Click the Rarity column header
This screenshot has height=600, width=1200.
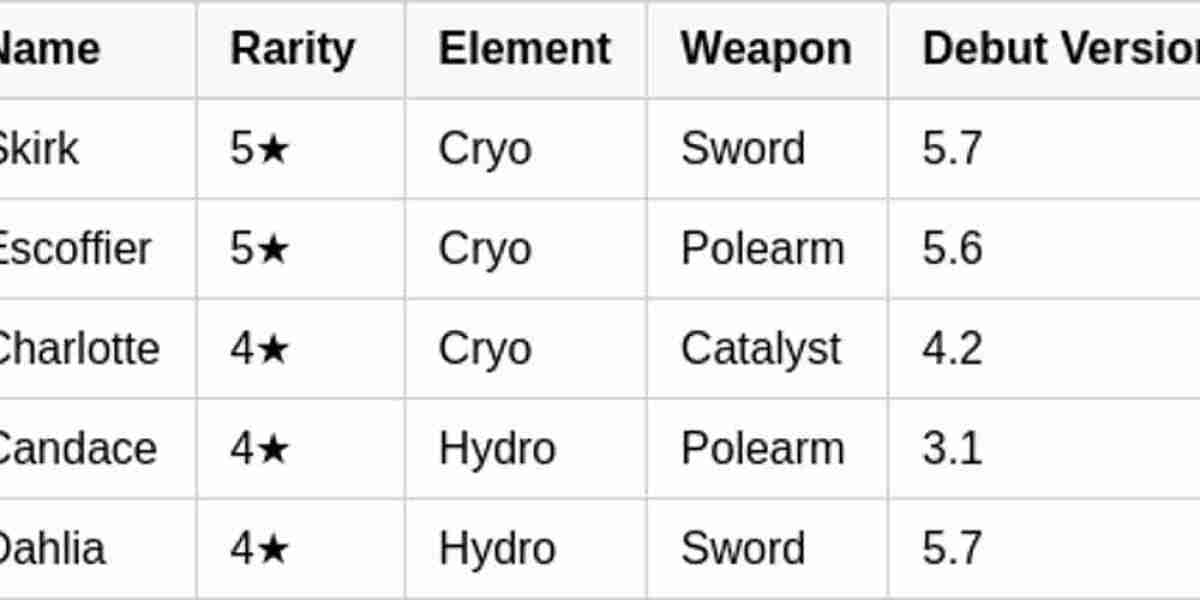[x=292, y=49]
